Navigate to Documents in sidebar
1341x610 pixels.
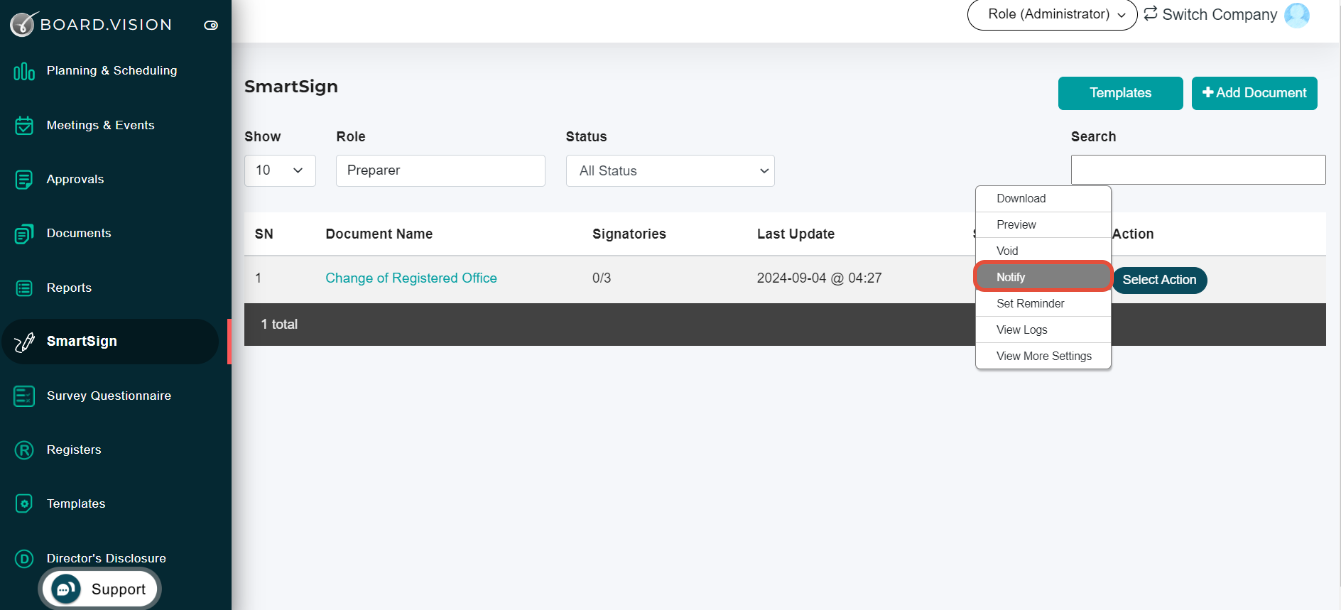click(79, 234)
